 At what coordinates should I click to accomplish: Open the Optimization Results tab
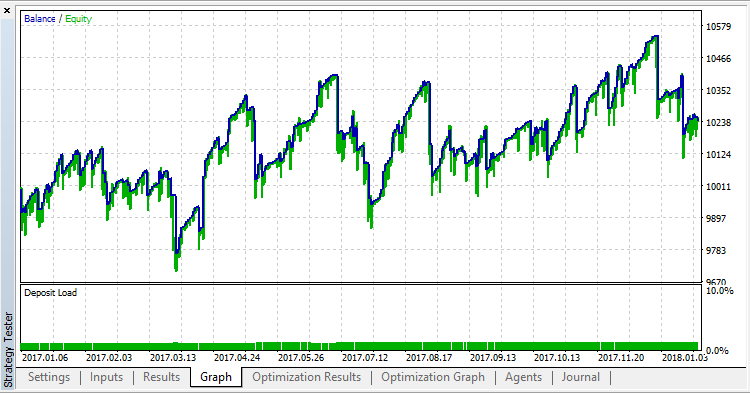tap(306, 377)
